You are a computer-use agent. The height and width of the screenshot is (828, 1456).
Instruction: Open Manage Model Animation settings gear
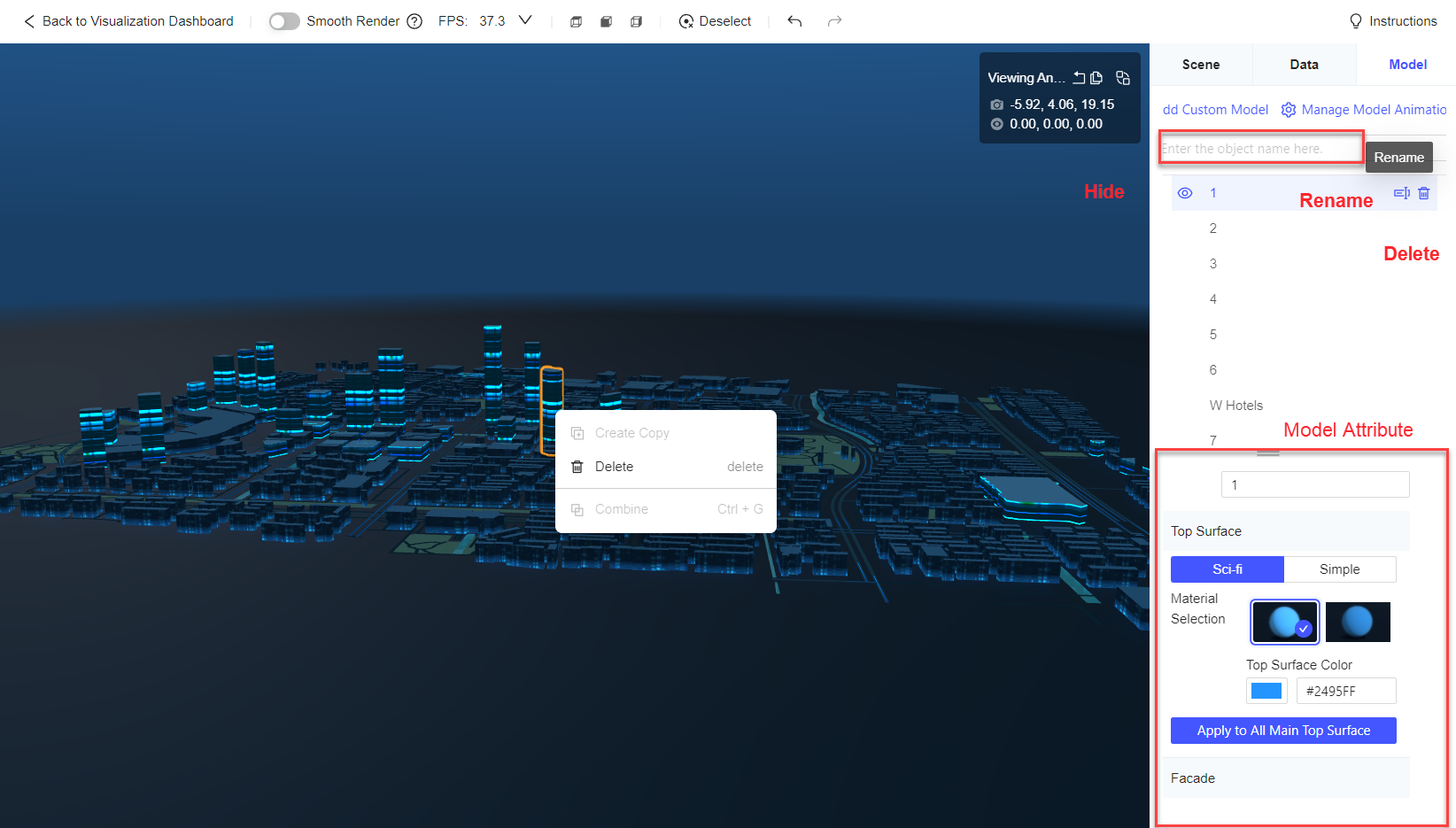[1289, 109]
